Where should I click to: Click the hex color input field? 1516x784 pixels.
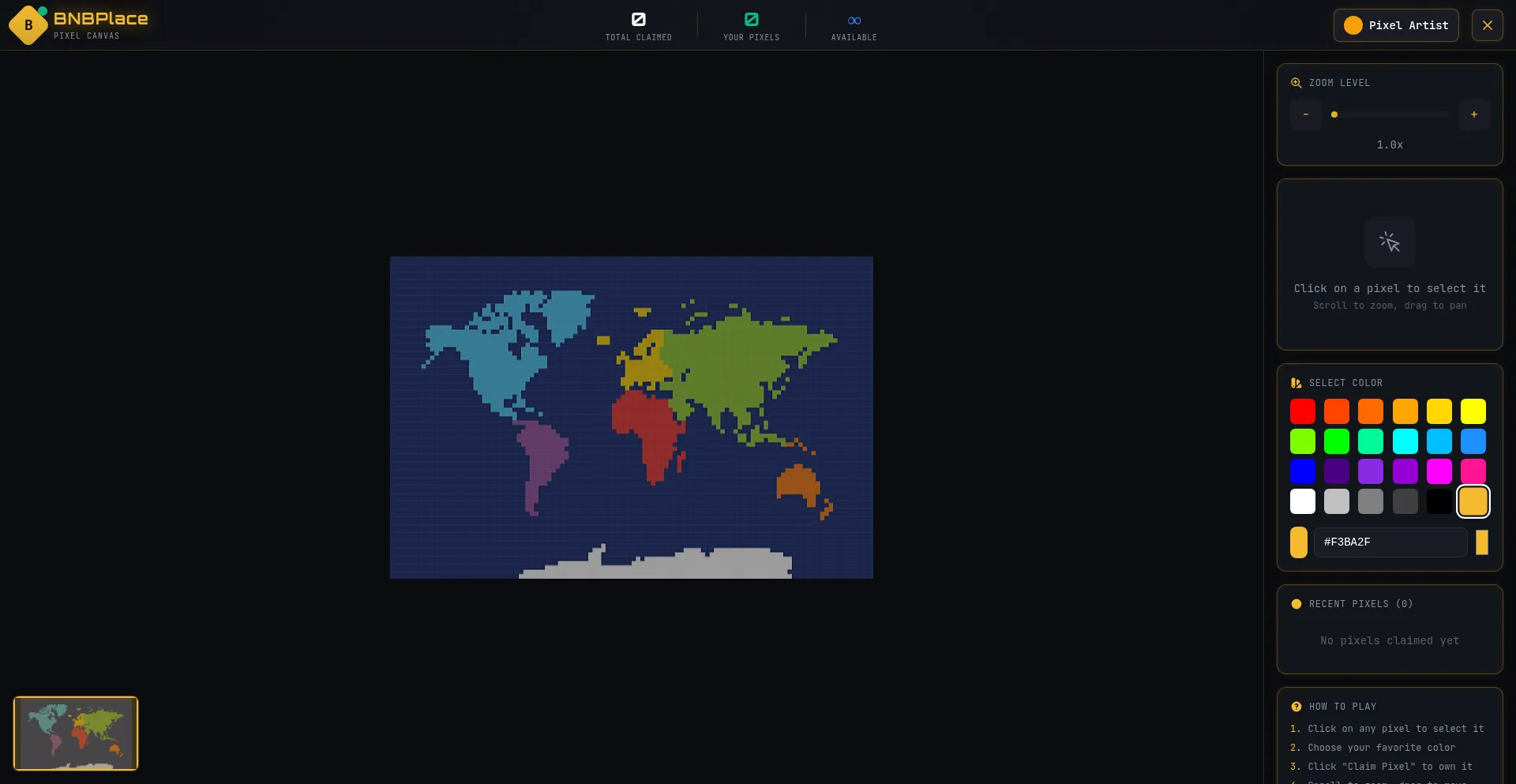1390,542
